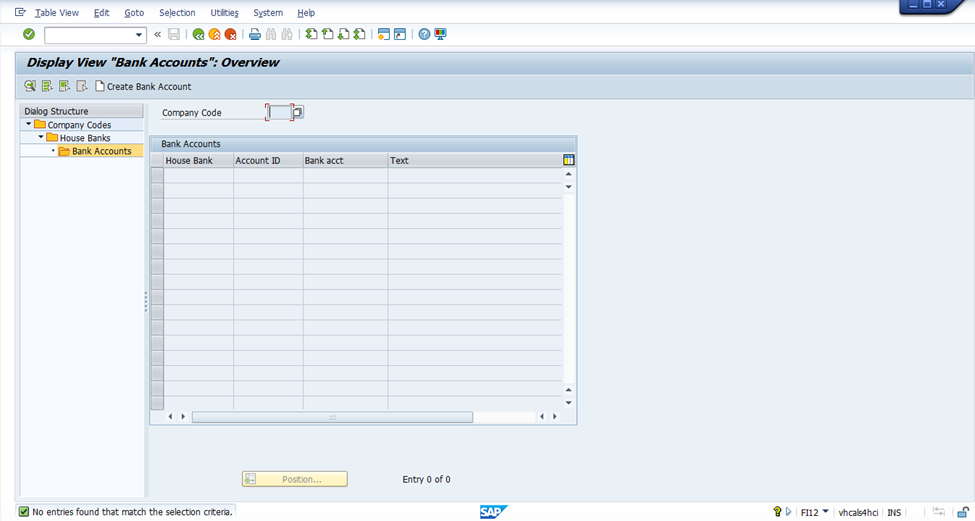The image size is (975, 521).
Task: Open the Edit menu
Action: click(x=101, y=12)
